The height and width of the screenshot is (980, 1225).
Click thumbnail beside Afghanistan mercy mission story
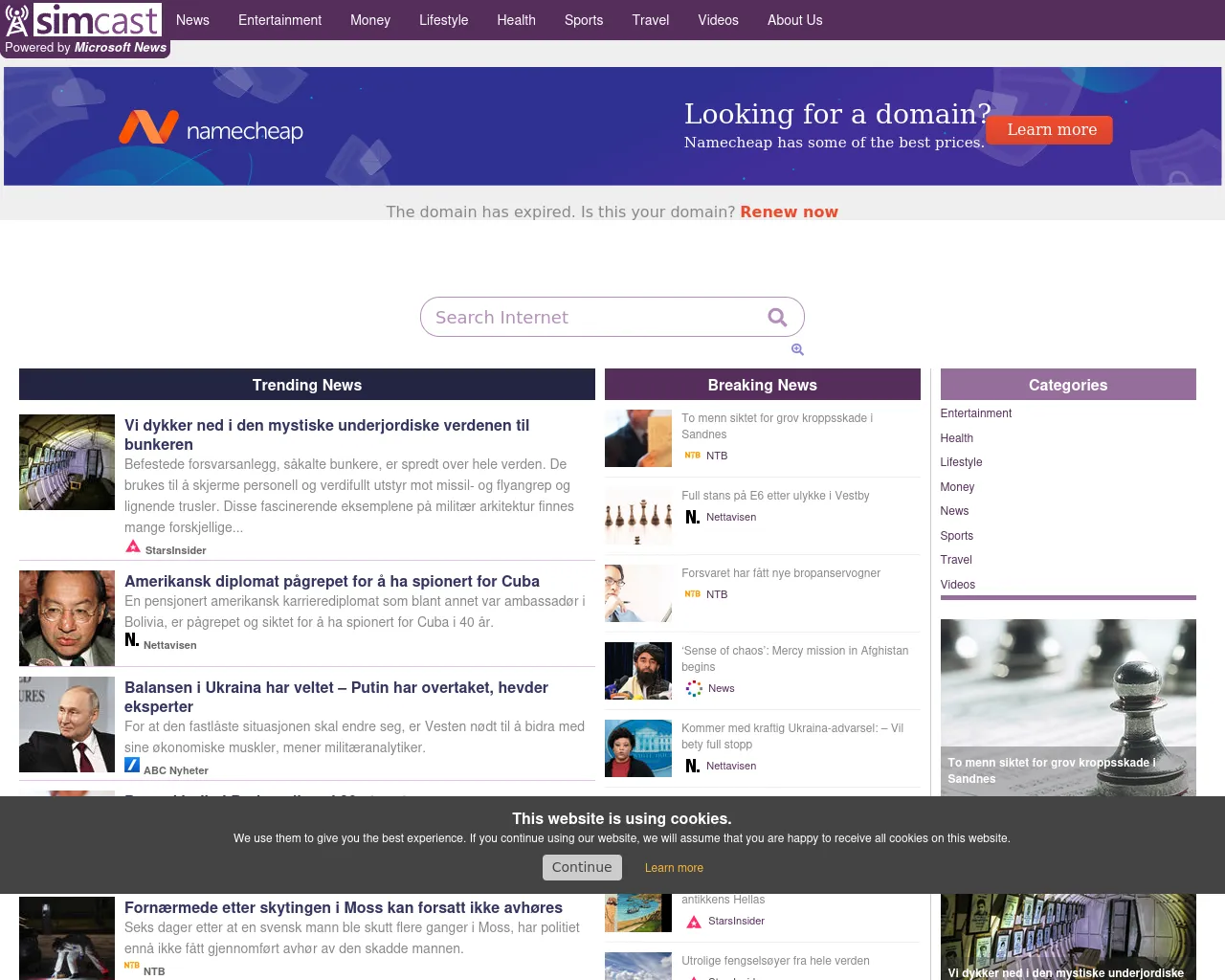(638, 671)
